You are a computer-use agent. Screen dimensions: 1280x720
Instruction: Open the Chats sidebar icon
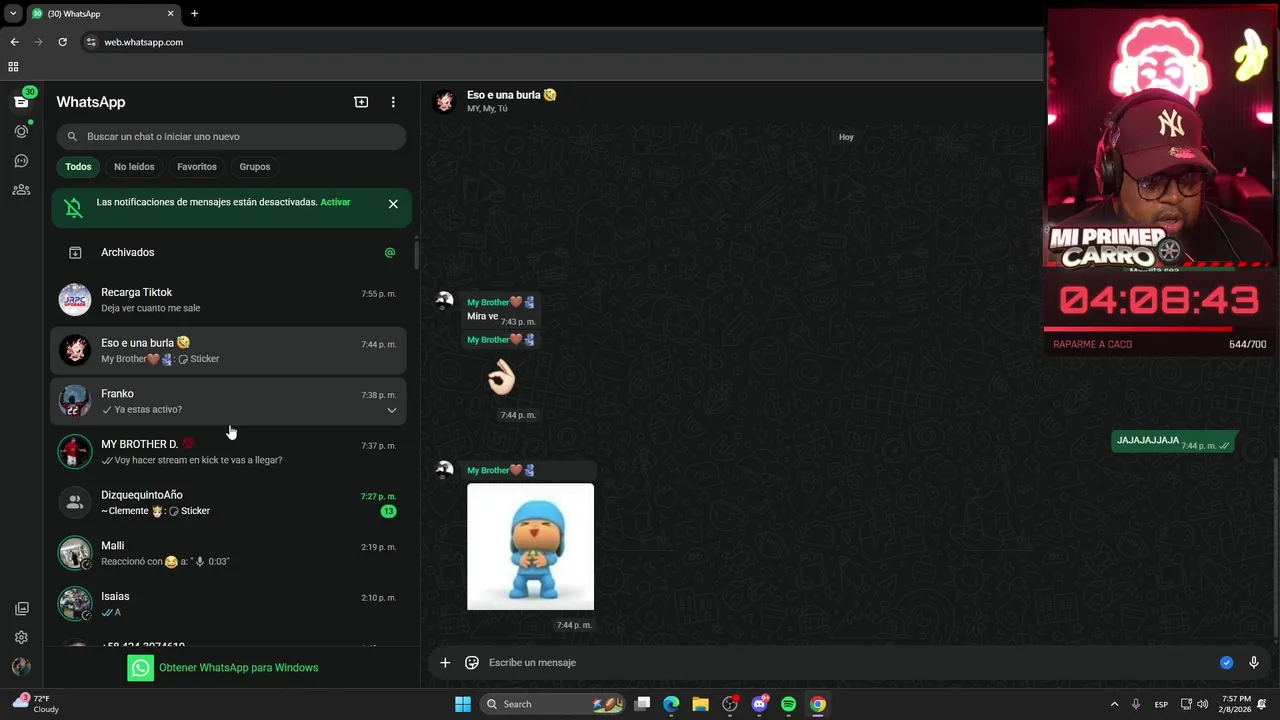coord(21,102)
